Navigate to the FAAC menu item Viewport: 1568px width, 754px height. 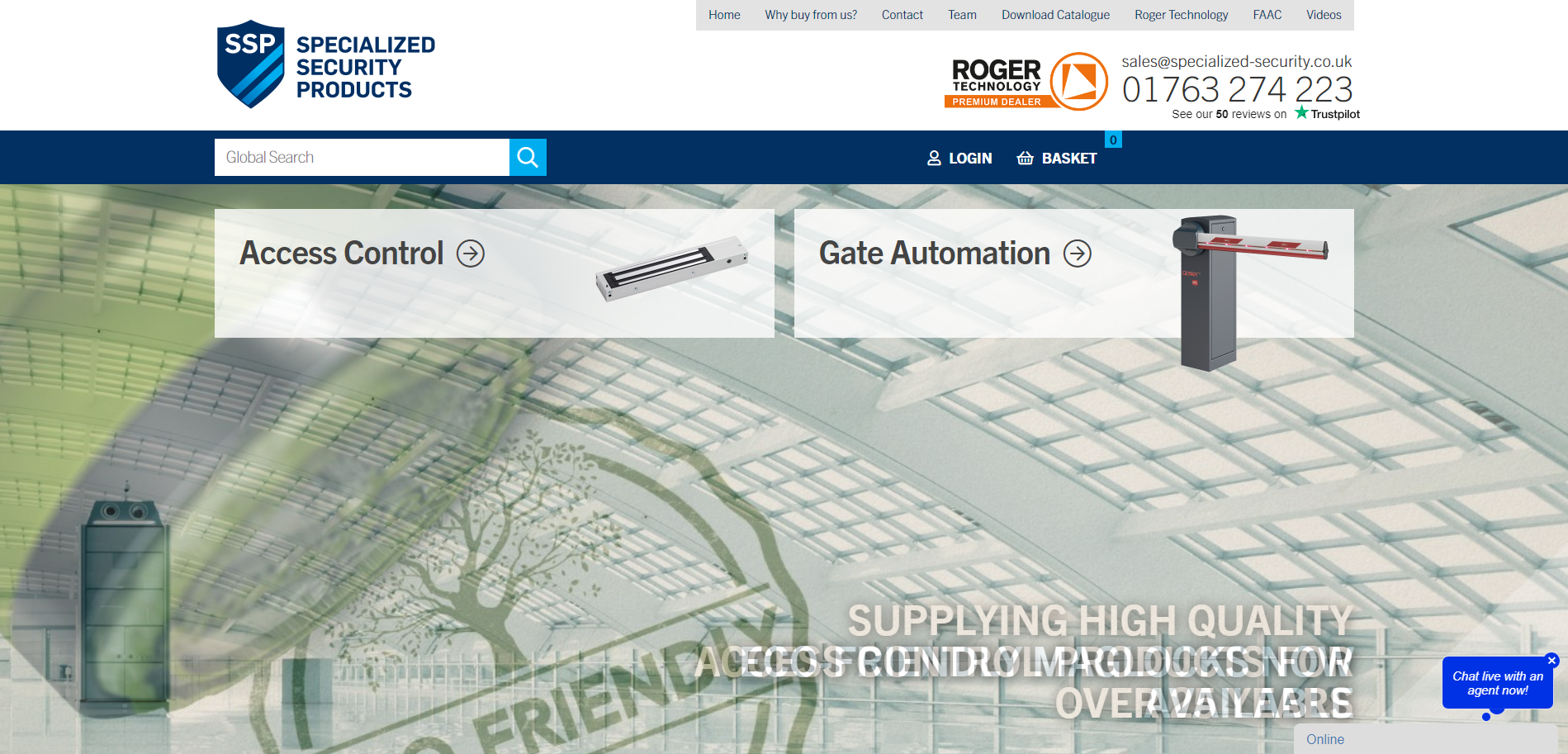tap(1266, 15)
